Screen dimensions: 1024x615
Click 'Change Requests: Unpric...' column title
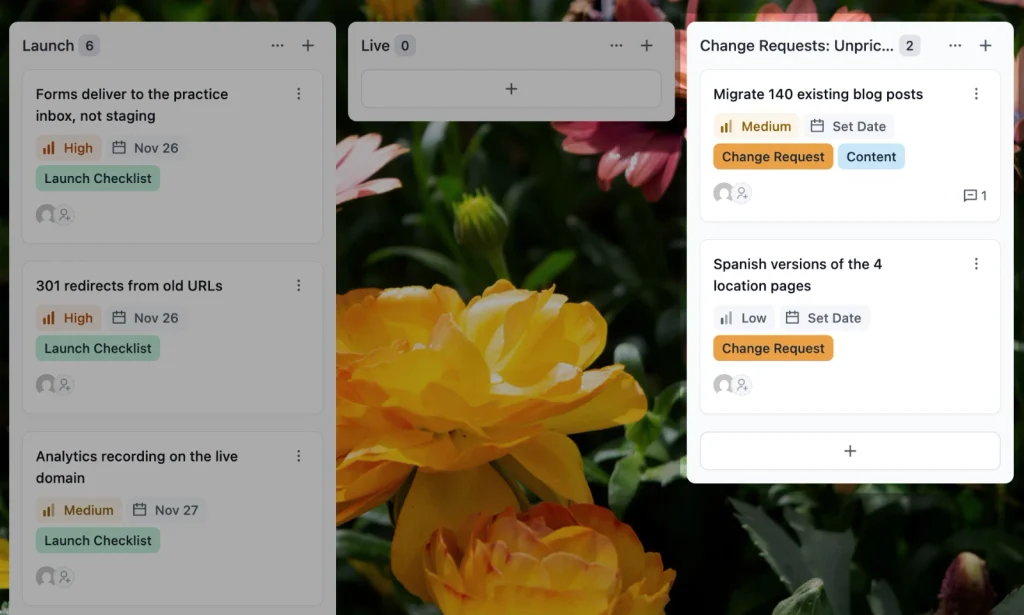coord(796,46)
